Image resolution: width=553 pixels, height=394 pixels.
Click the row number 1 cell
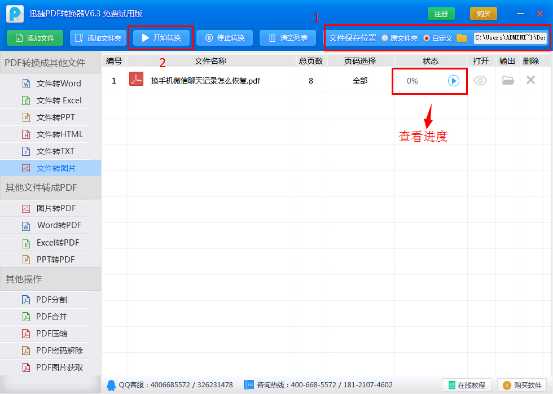(114, 81)
